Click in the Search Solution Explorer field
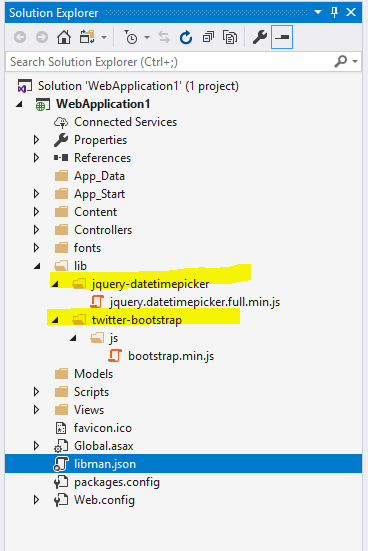The width and height of the screenshot is (368, 551). pyautogui.click(x=169, y=62)
